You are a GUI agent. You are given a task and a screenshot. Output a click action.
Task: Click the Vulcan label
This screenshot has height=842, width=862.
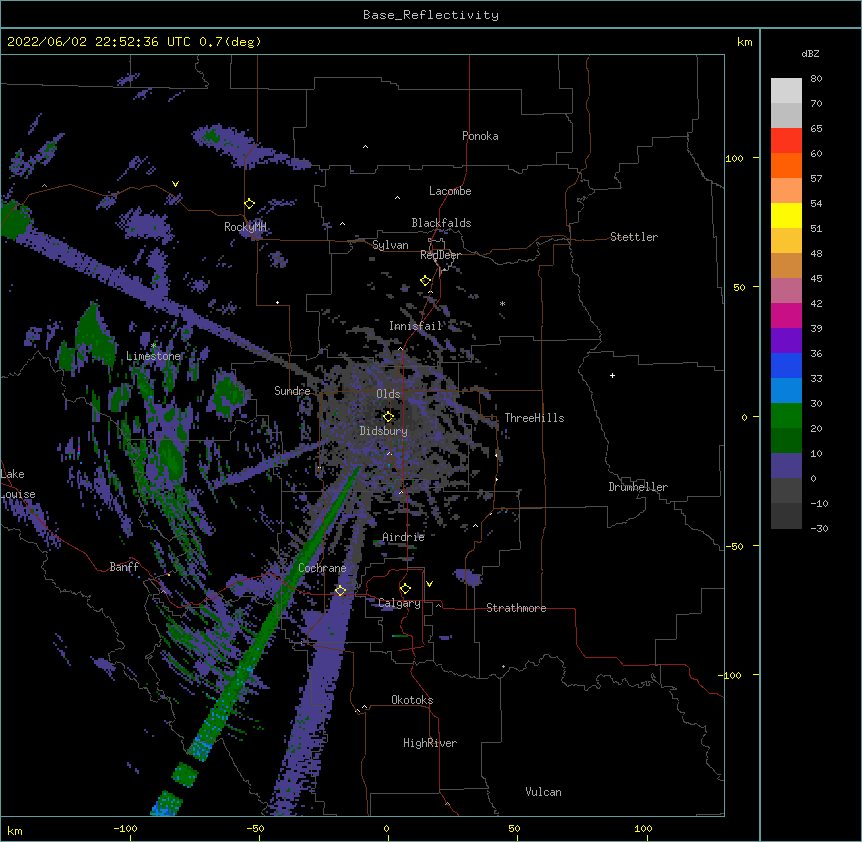[x=543, y=792]
